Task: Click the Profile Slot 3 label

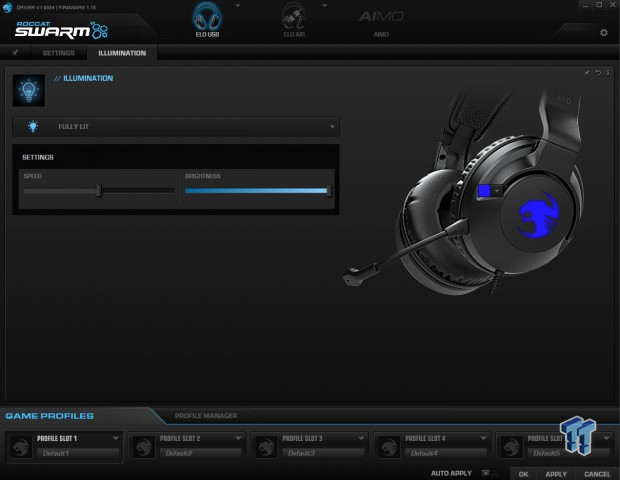Action: 302,438
